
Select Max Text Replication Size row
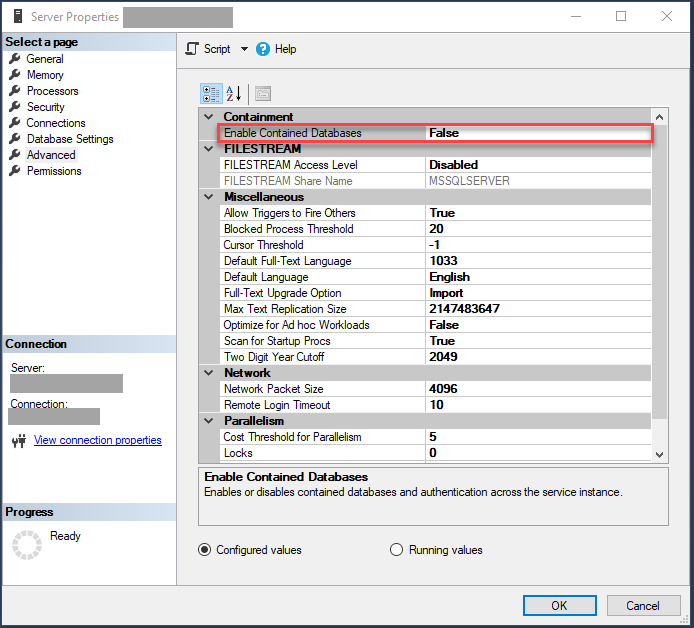tap(436, 309)
